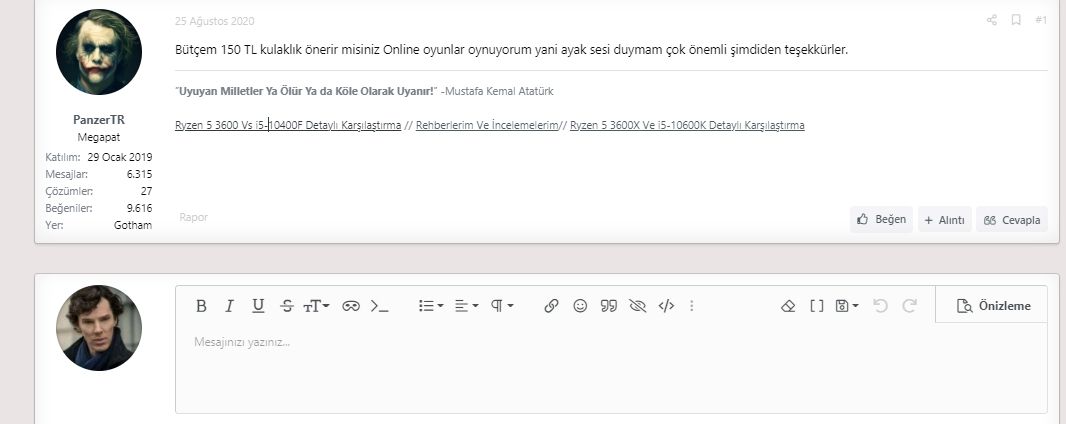Image resolution: width=1066 pixels, height=424 pixels.
Task: Insert a quote block
Action: click(608, 306)
